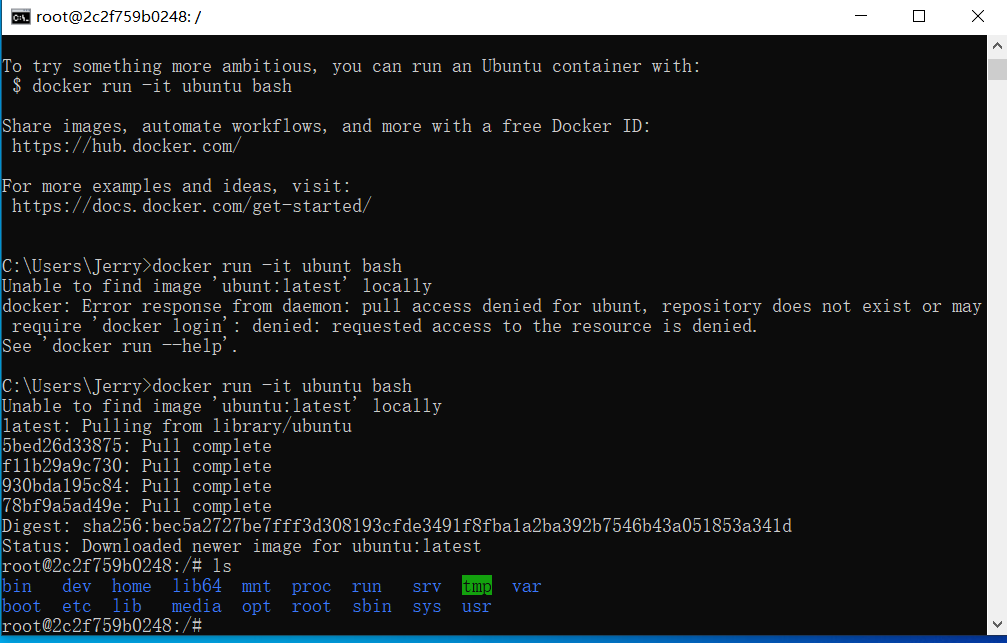The width and height of the screenshot is (1007, 643).
Task: Click the 'docker run -it ubunt bash' command
Action: click(277, 266)
